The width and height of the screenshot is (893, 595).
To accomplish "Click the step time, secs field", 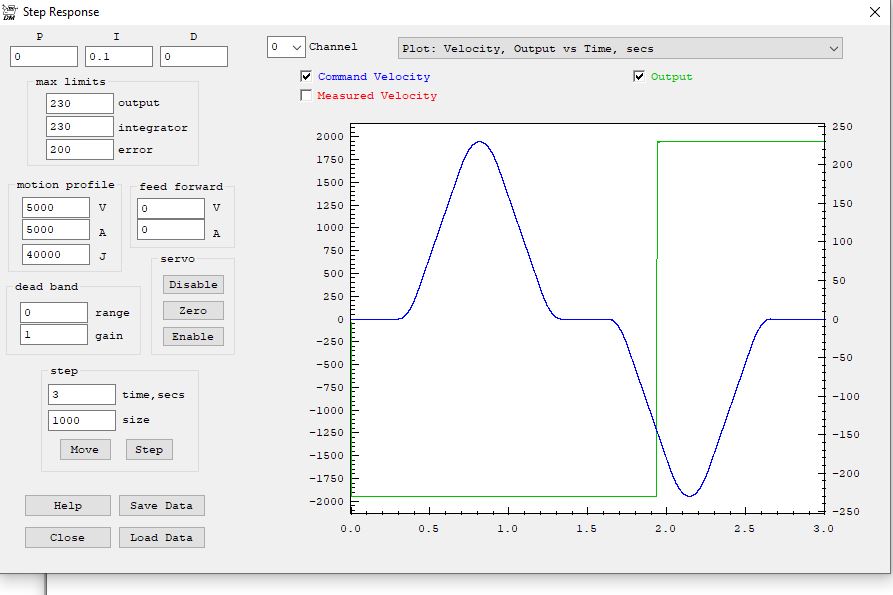I will click(82, 395).
